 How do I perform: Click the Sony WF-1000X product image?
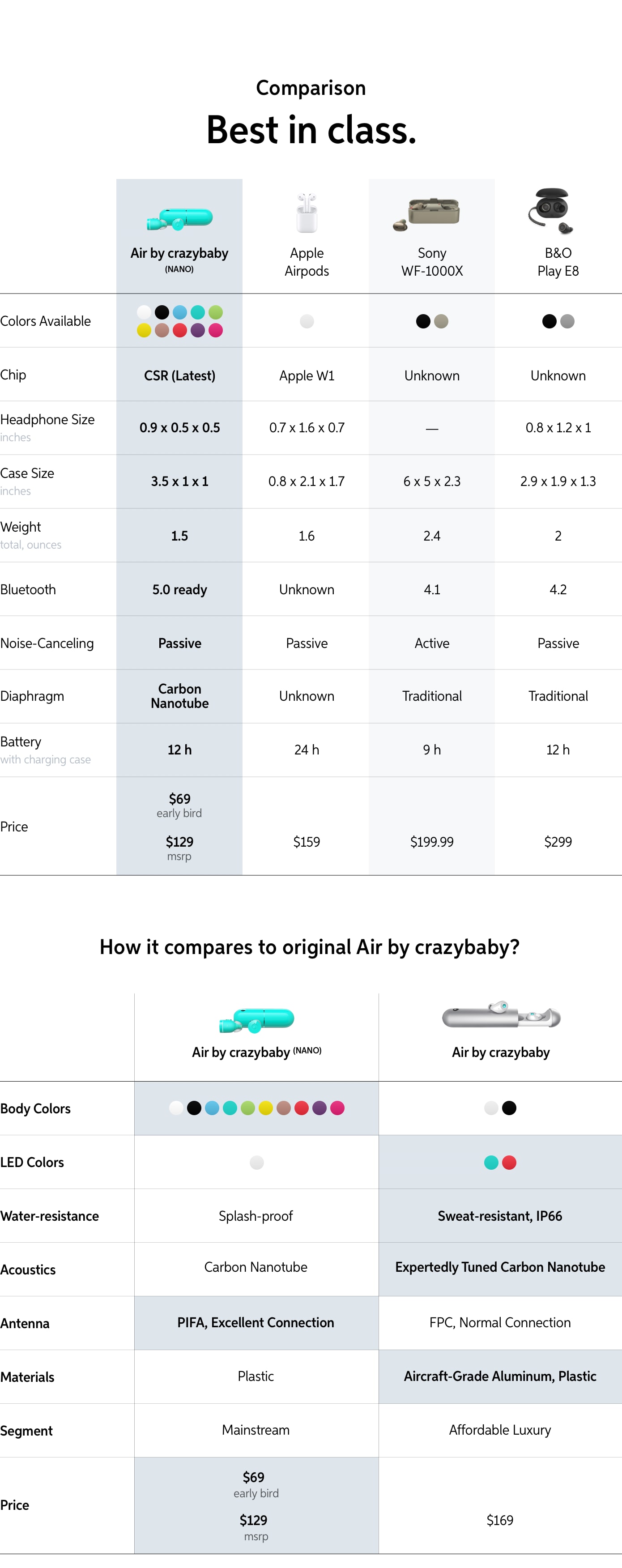[x=426, y=214]
